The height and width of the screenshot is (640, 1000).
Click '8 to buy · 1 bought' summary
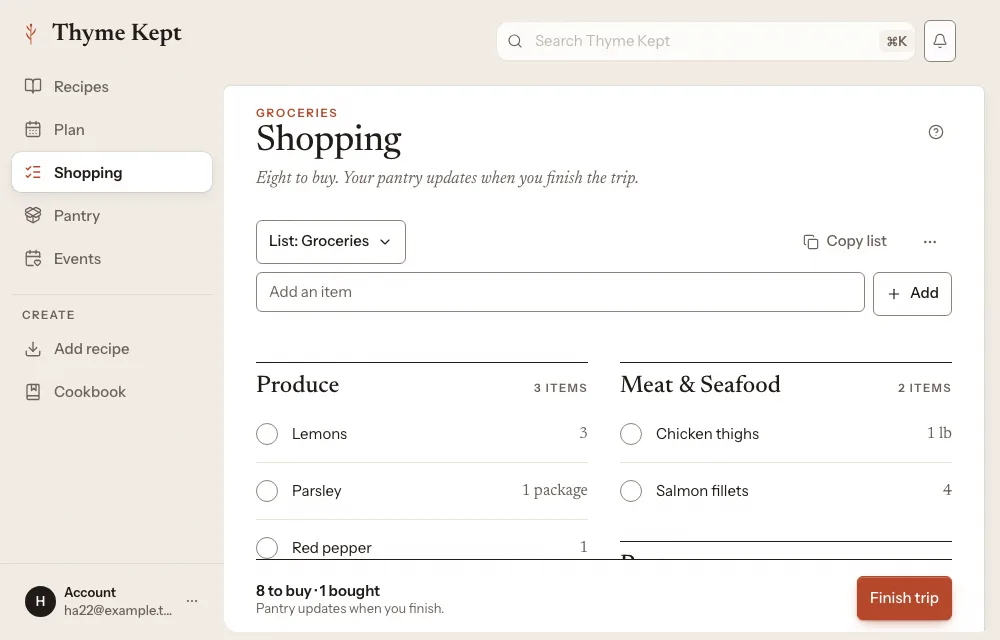pos(318,591)
